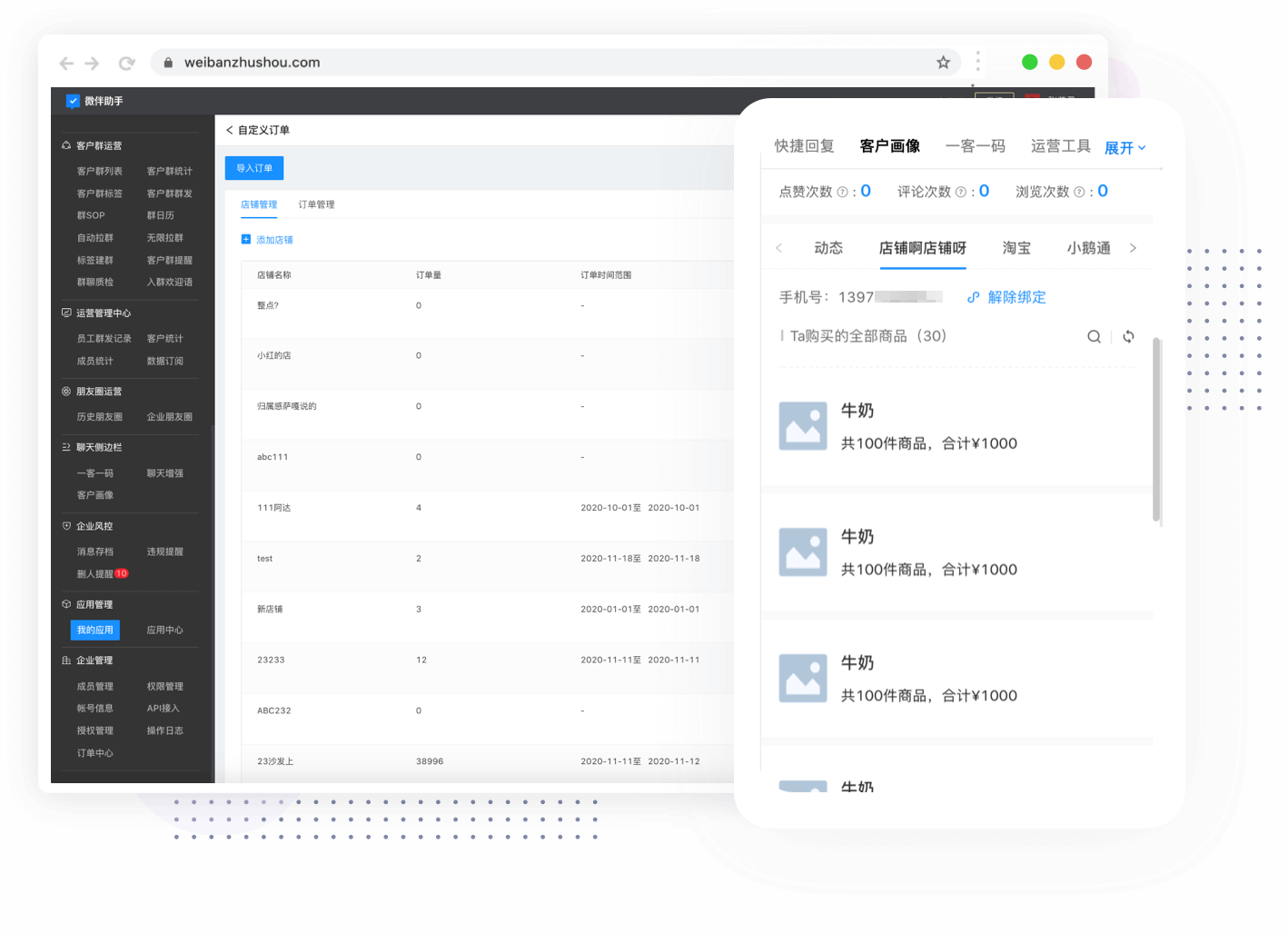
Task: Open API接入 sidebar item
Action: (163, 709)
